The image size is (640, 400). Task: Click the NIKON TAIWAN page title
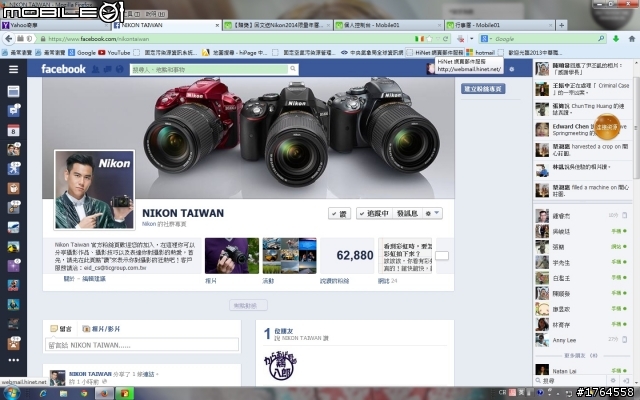point(183,213)
